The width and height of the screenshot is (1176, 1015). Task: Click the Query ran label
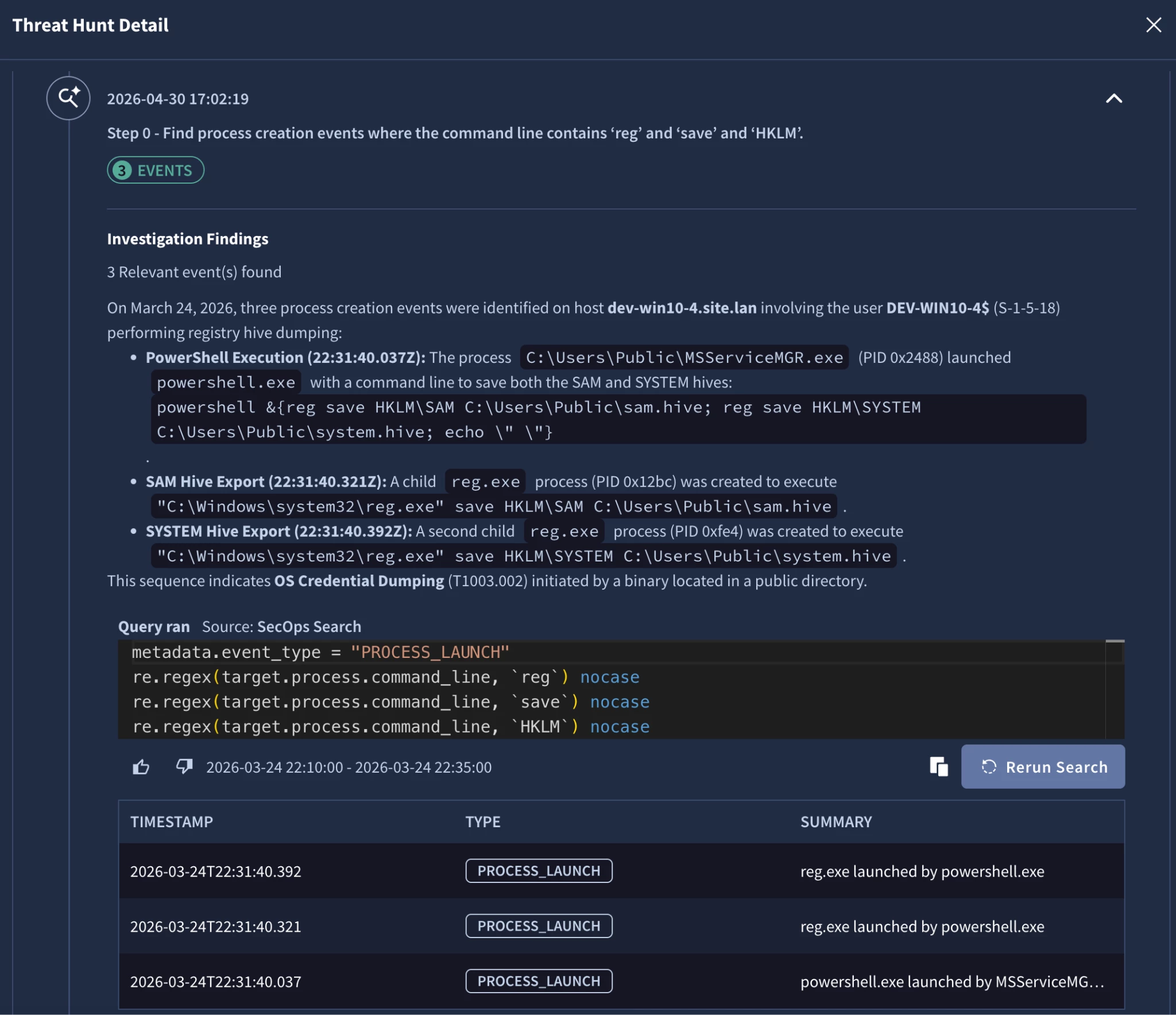(154, 626)
